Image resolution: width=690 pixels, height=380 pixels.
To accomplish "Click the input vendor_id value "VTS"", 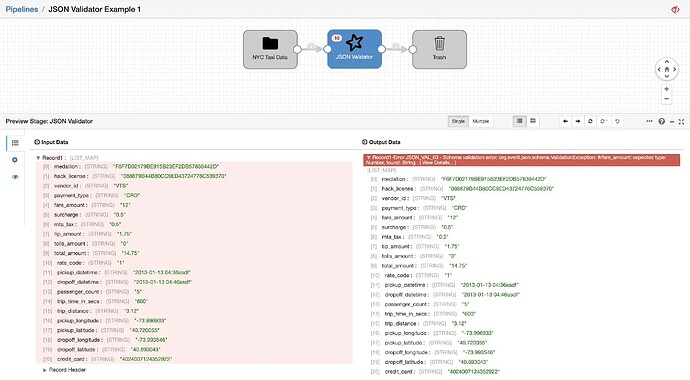I will point(121,186).
